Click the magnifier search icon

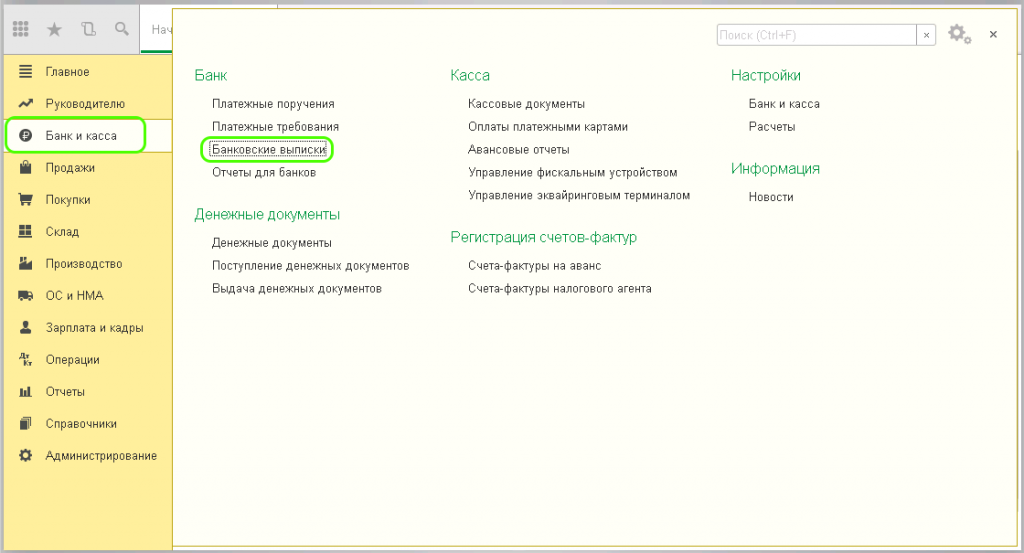click(122, 30)
